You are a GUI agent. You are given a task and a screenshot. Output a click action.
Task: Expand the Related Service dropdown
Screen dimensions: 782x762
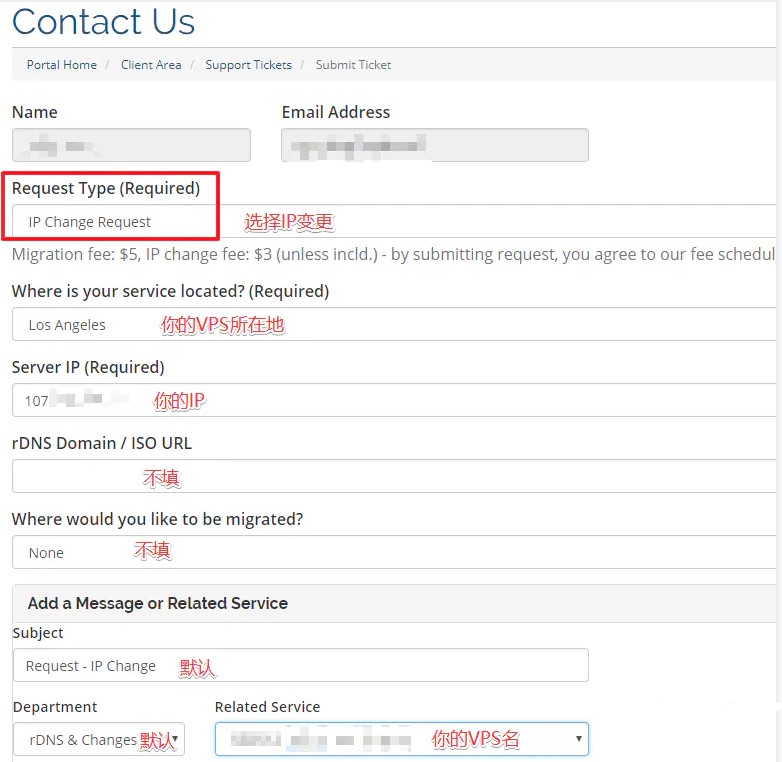coord(401,740)
